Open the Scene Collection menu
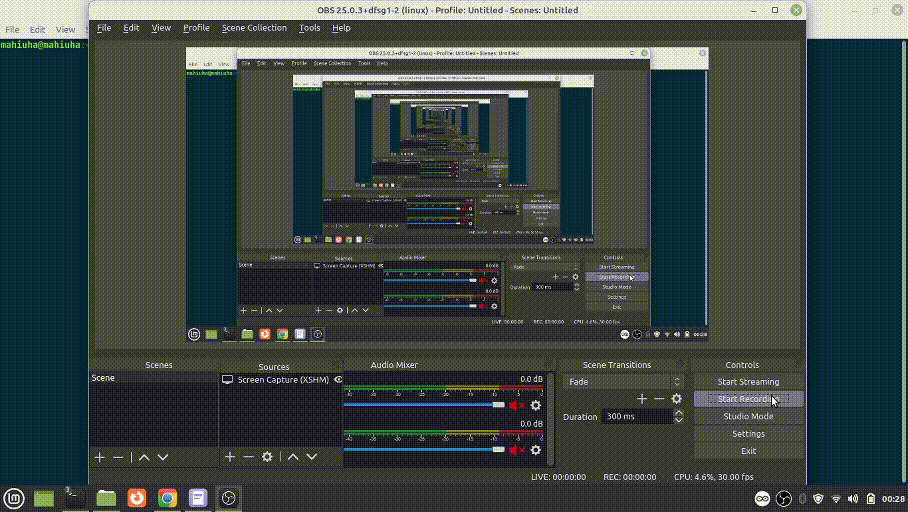 [254, 28]
